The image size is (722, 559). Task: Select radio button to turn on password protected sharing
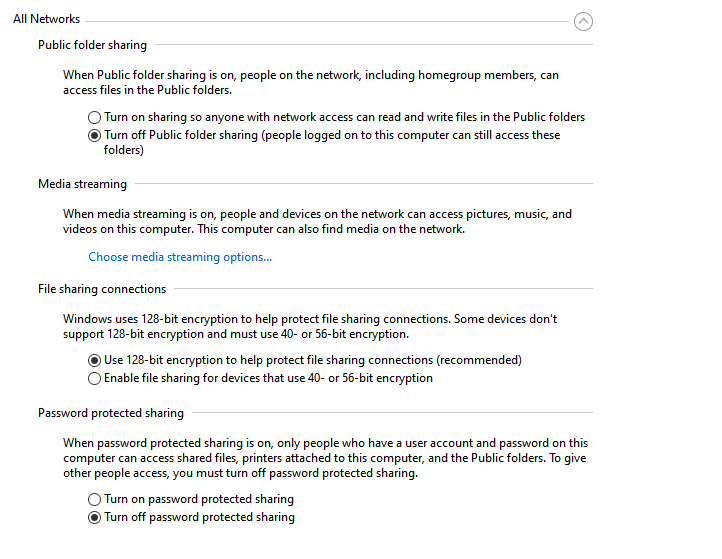click(x=95, y=499)
